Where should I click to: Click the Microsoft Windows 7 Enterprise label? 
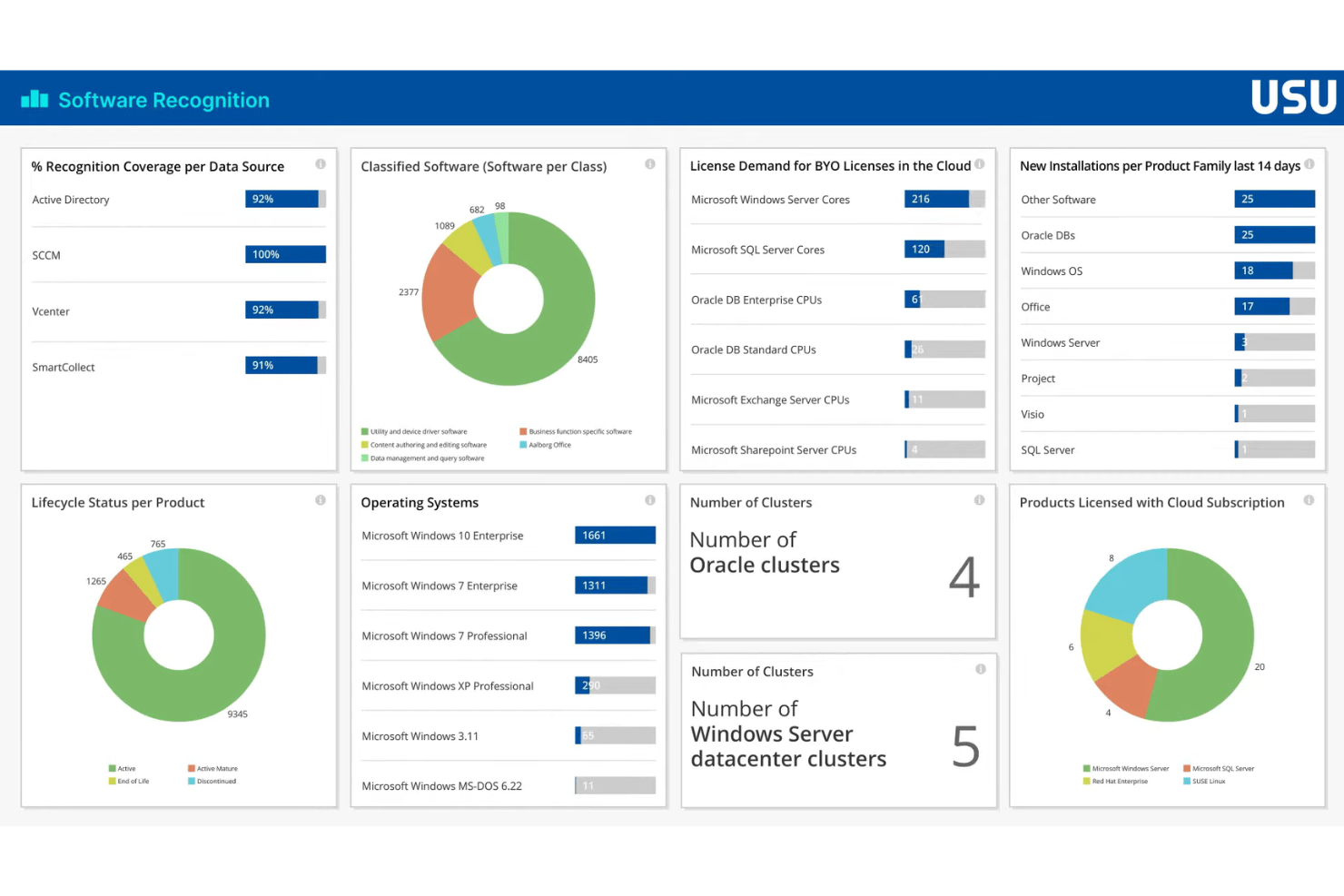point(440,586)
